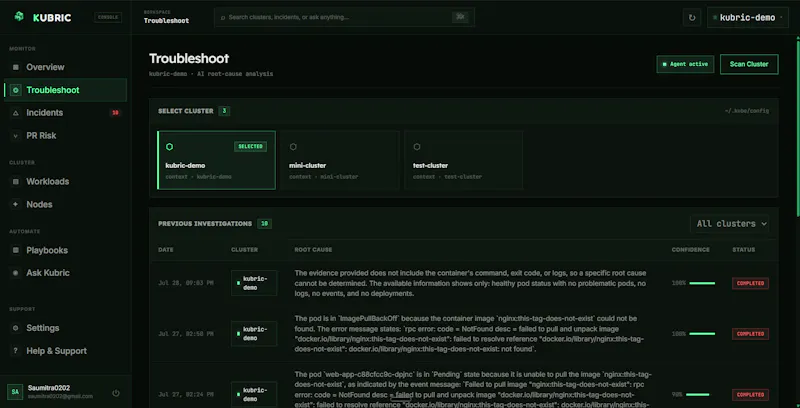Click the Incidents triangle icon
Viewport: 800px width, 408px height.
tap(16, 113)
